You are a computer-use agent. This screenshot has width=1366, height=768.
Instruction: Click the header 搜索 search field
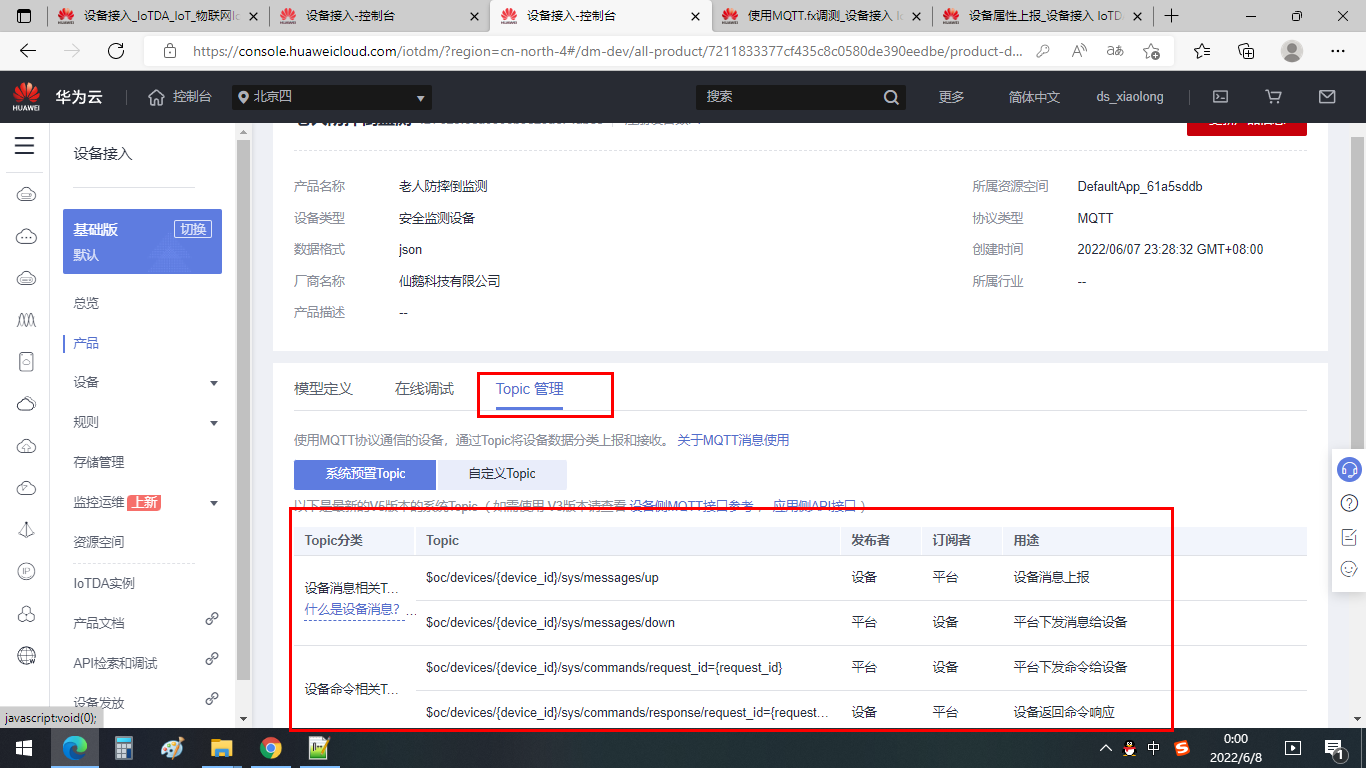click(x=800, y=97)
